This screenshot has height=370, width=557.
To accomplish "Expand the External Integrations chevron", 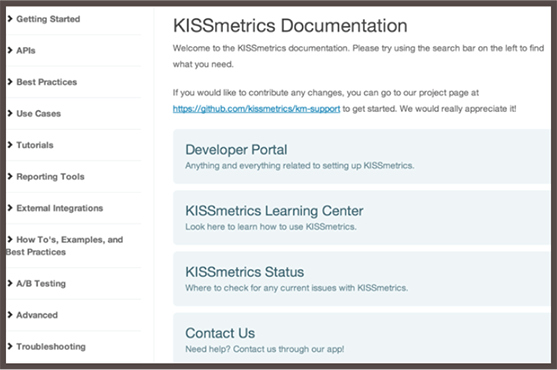I will click(10, 208).
